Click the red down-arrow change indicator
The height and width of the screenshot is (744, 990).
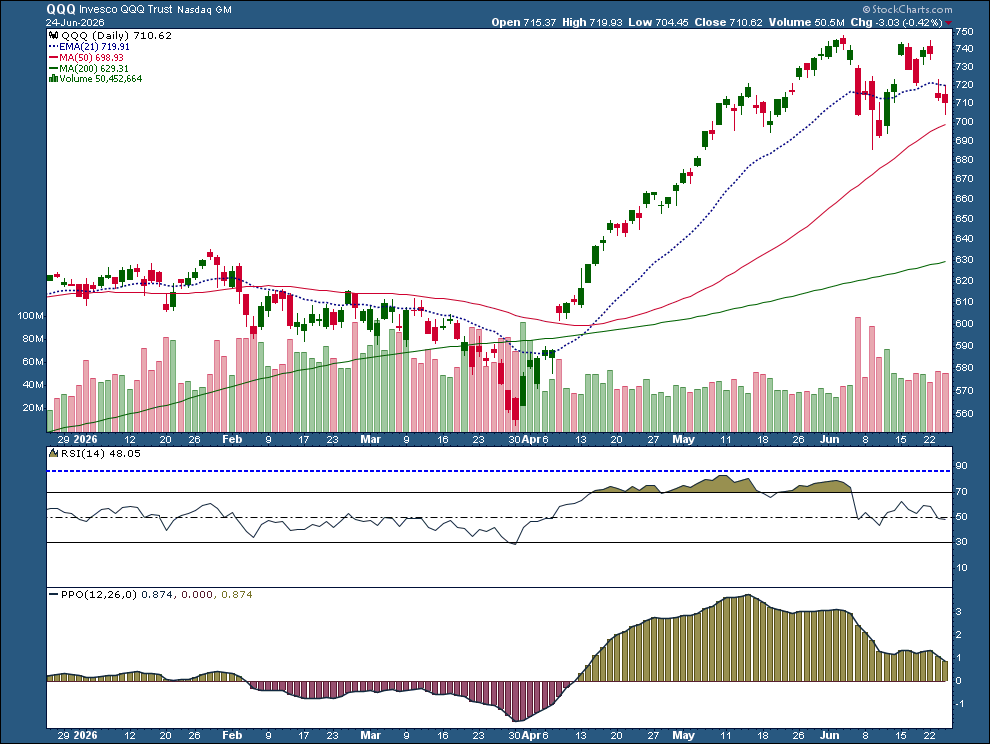pyautogui.click(x=948, y=23)
